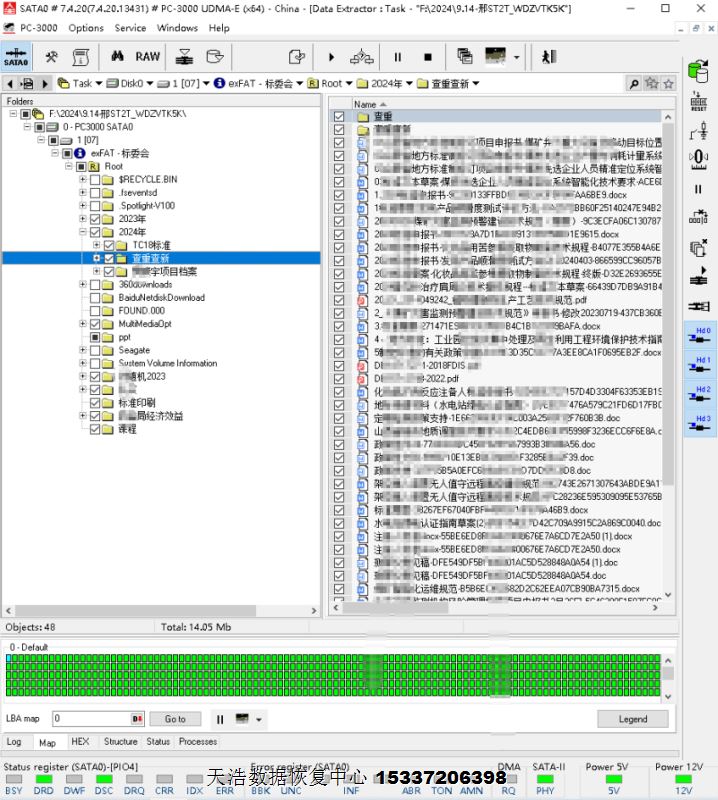Expand the MultiMediaOpt folder node
Image resolution: width=718 pixels, height=800 pixels.
pos(83,324)
